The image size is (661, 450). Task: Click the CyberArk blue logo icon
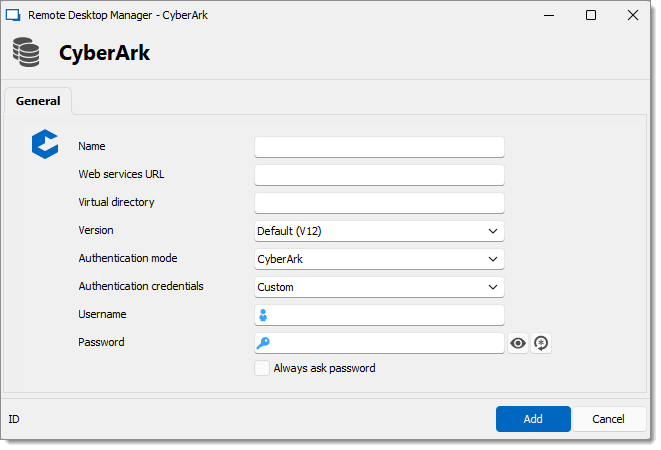tap(45, 144)
